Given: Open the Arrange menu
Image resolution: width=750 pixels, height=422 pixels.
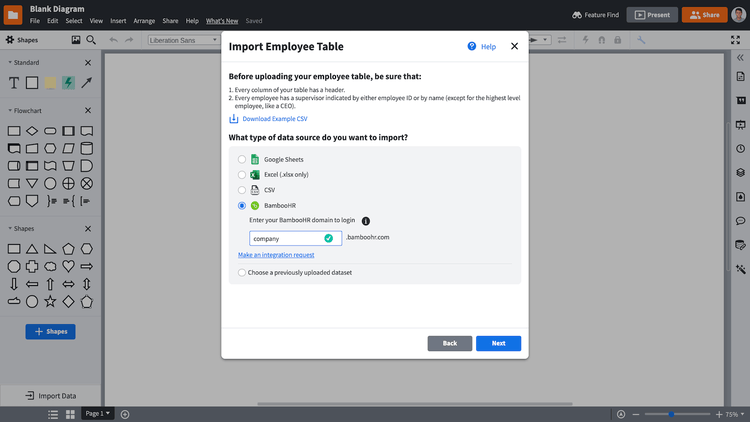Looking at the screenshot, I should tap(144, 21).
